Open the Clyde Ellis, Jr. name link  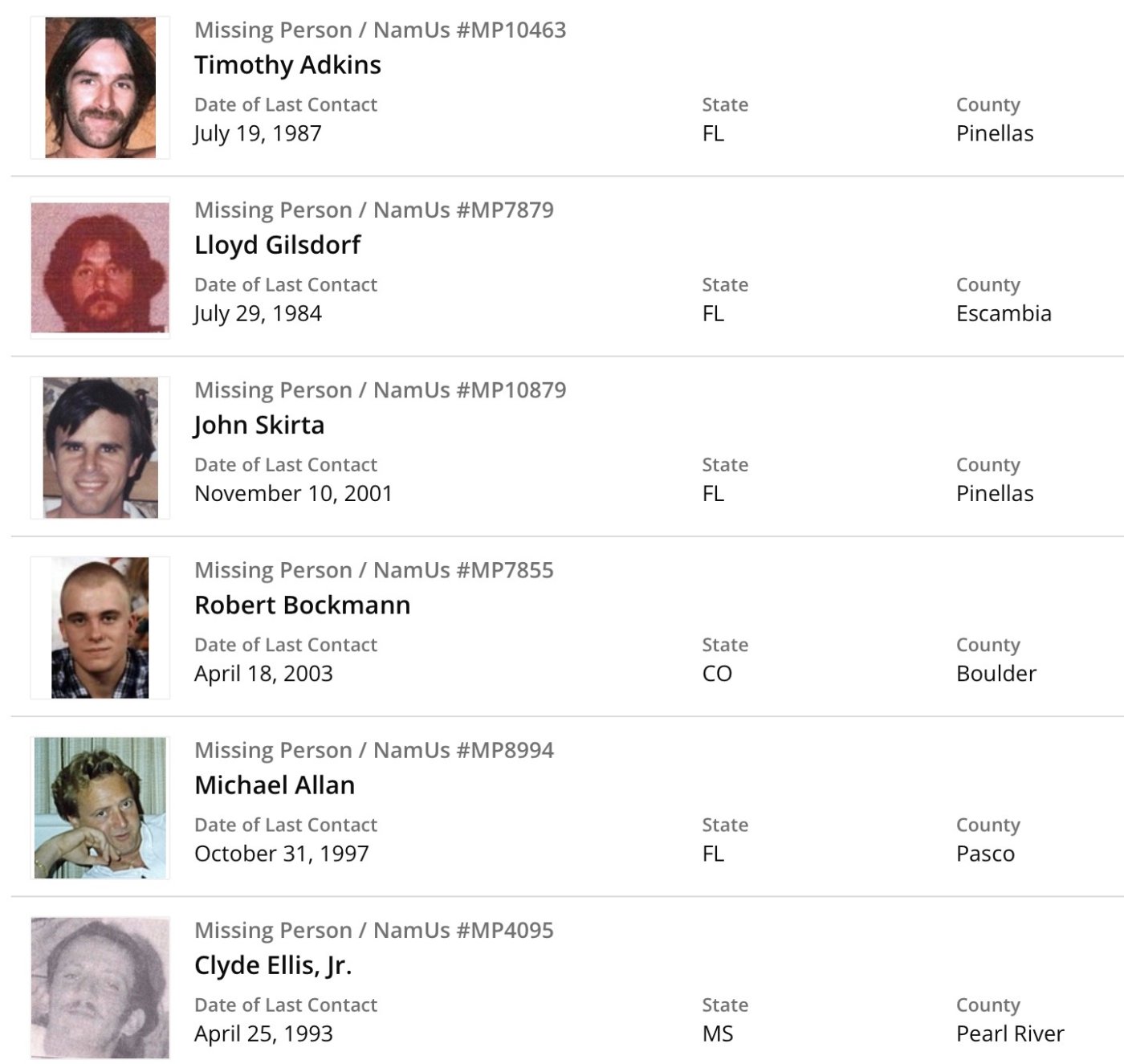click(x=273, y=964)
